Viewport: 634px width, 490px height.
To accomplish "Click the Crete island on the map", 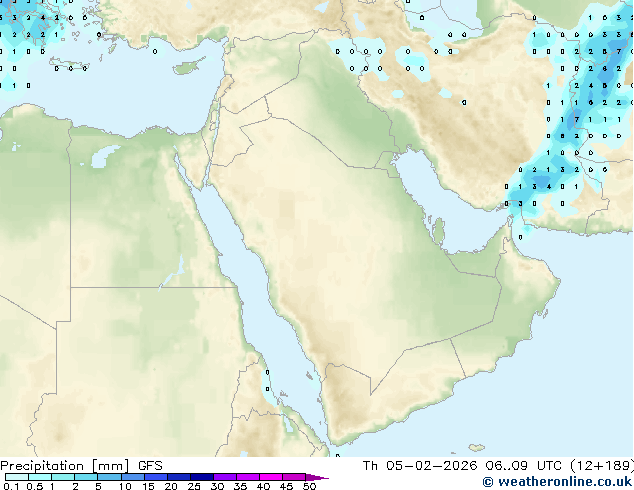I will (69, 65).
